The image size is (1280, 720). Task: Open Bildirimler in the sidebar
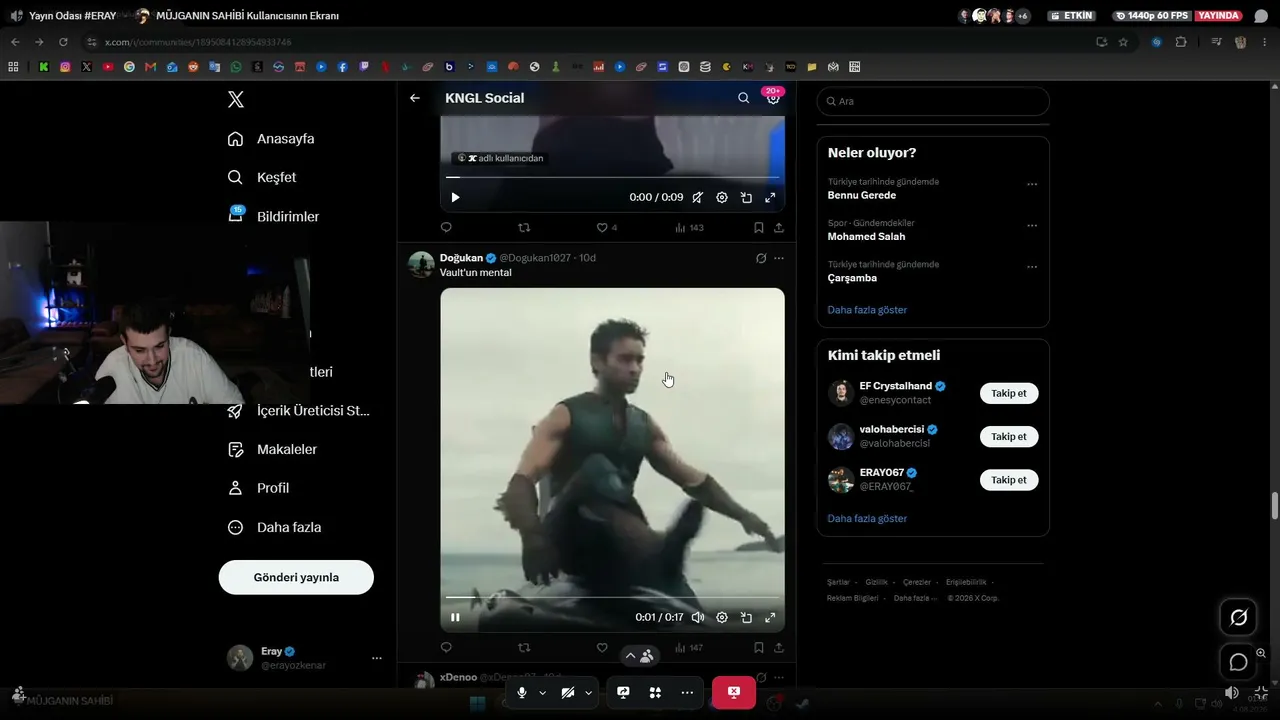point(274,217)
